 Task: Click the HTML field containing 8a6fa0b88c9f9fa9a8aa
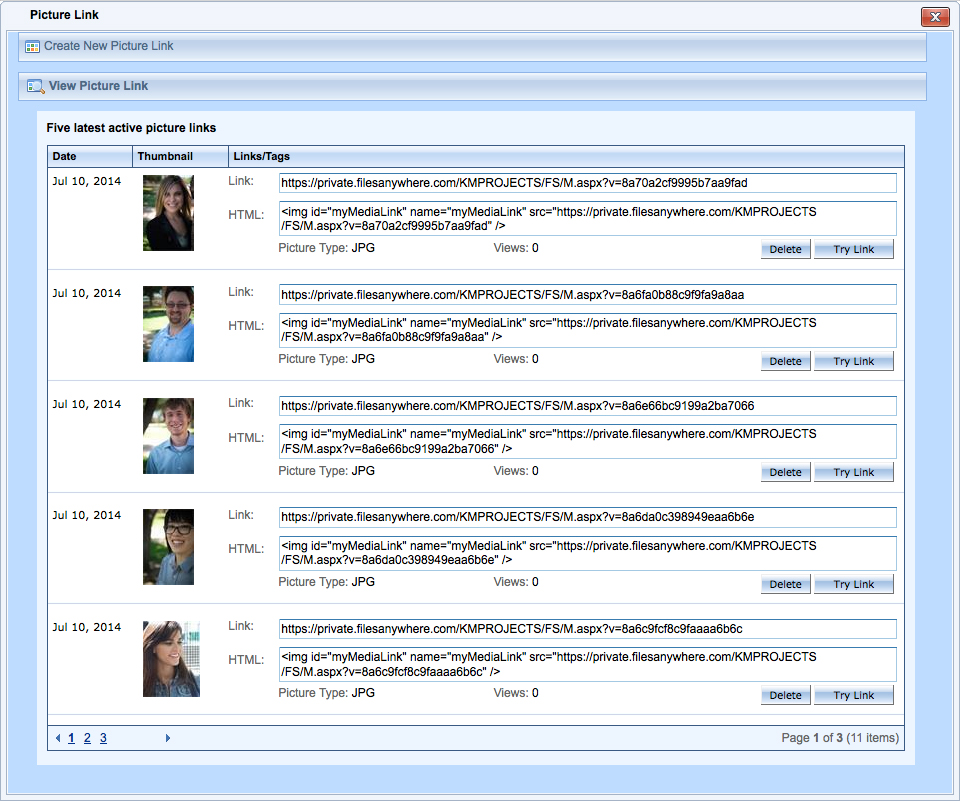click(588, 330)
